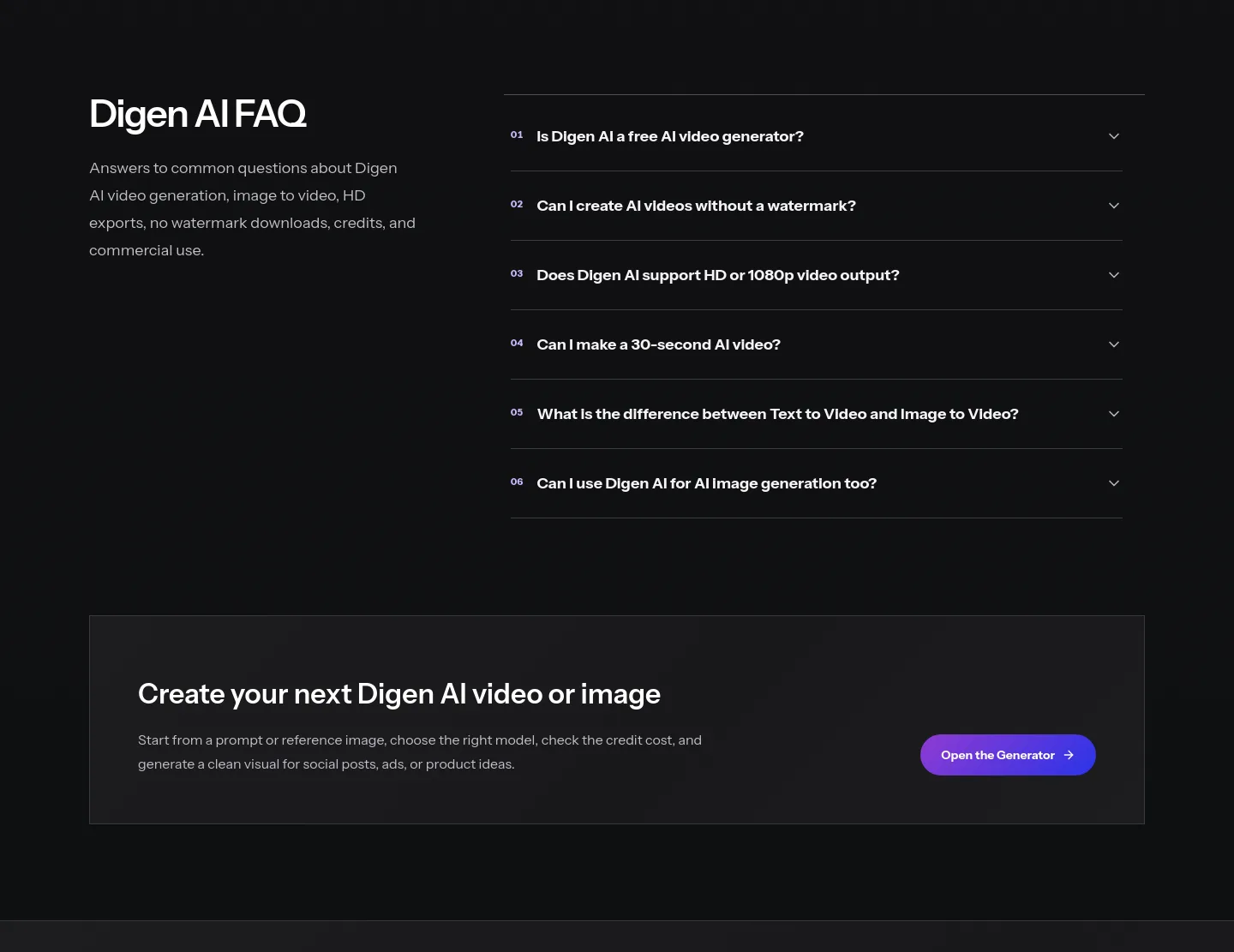
Task: Expand chevron for AI image generation question
Action: click(x=1114, y=483)
